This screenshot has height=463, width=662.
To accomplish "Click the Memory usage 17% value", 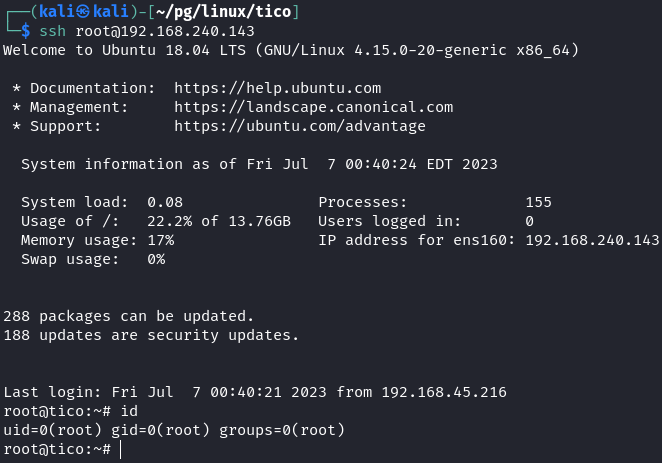I will pyautogui.click(x=160, y=240).
